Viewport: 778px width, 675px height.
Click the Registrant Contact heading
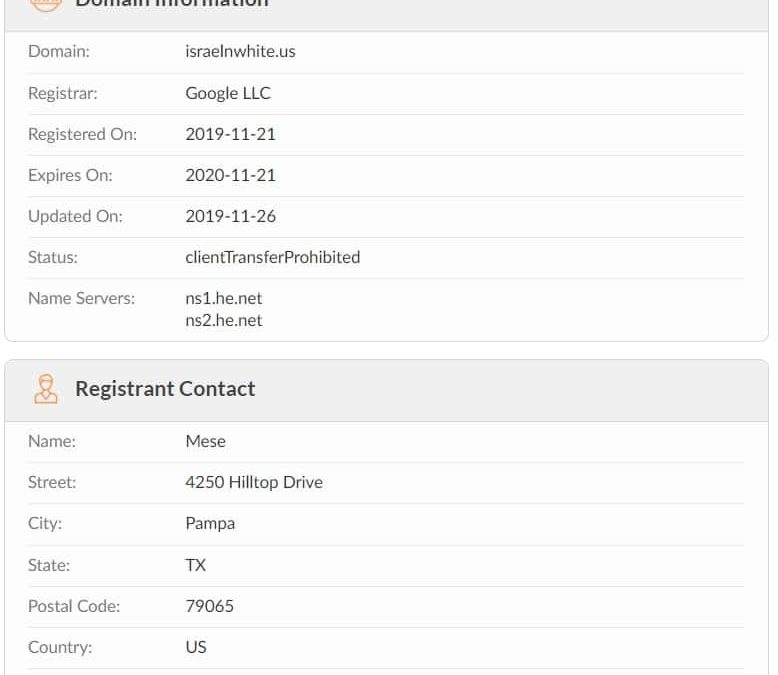[x=165, y=389]
